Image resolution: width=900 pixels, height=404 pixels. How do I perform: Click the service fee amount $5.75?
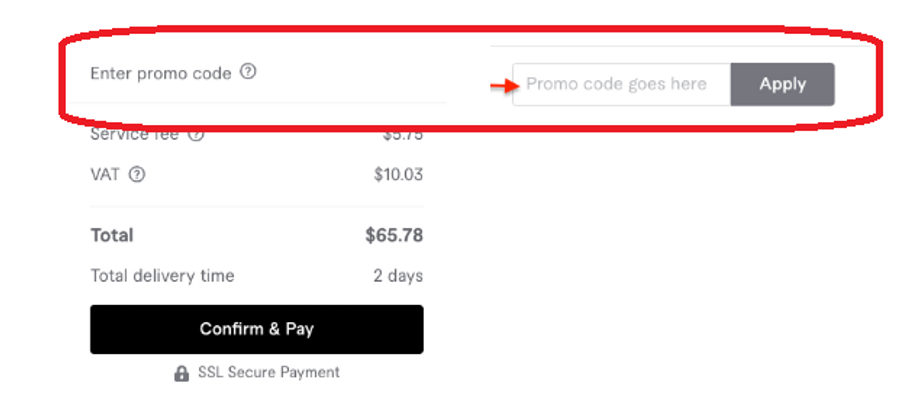(x=402, y=133)
